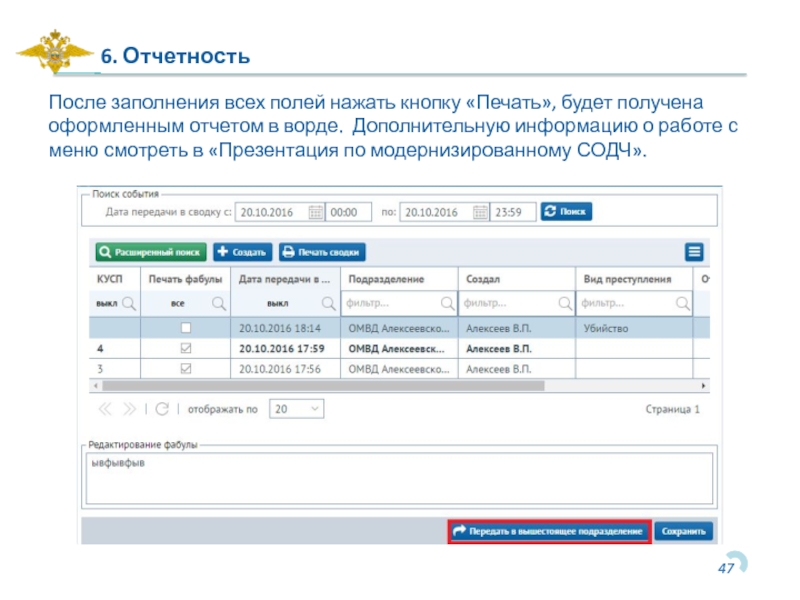The width and height of the screenshot is (800, 600).
Task: Click the Подразделение filter magnifier icon
Action: pyautogui.click(x=447, y=304)
